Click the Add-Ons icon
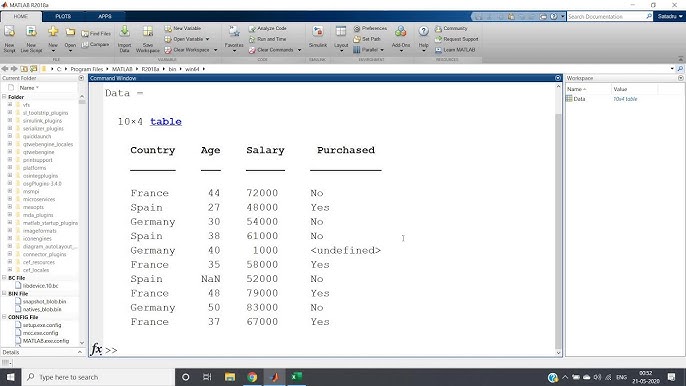This screenshot has width=686, height=386. [x=401, y=32]
